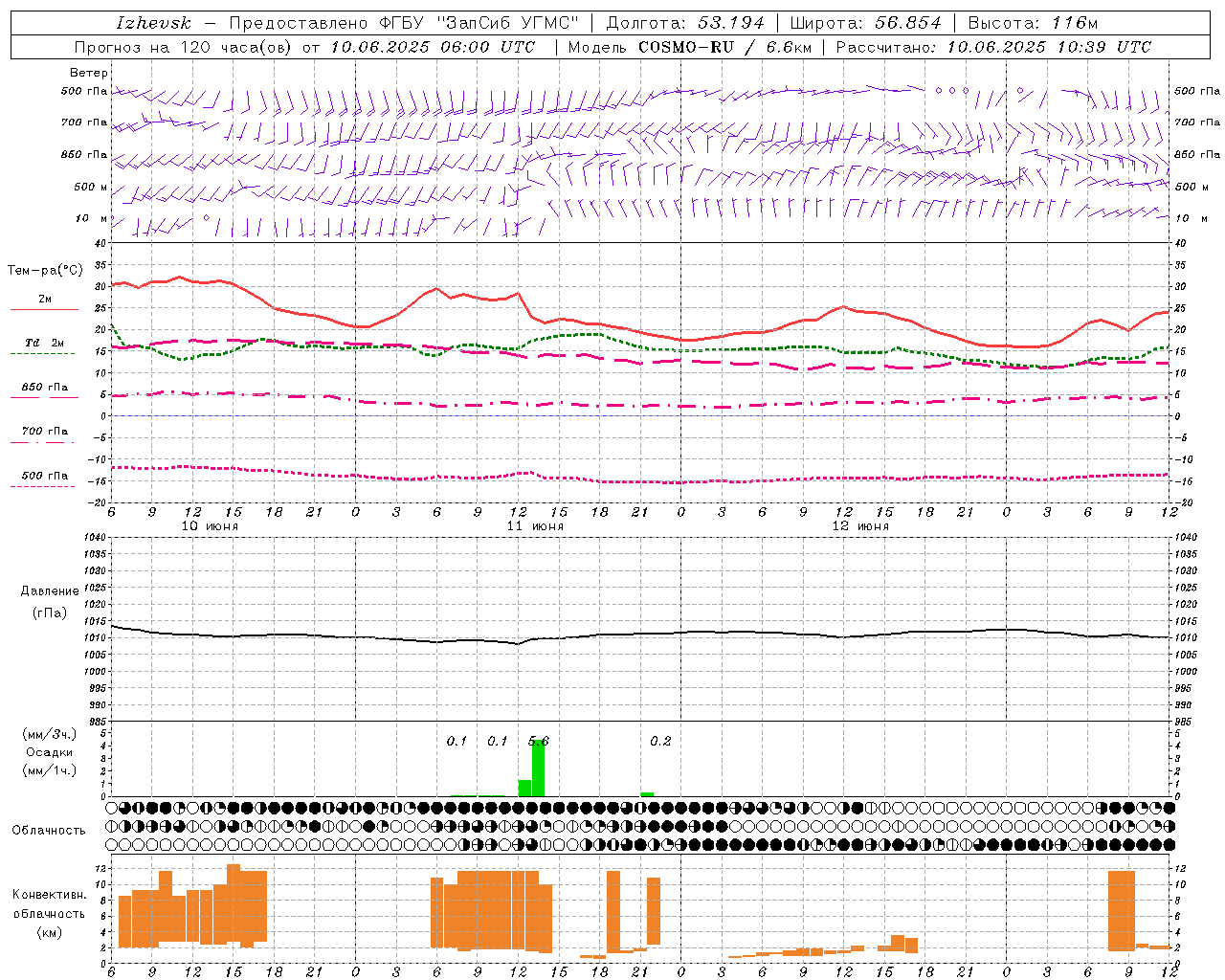Screen dimensions: 1225x980
Task: Click the station name "Izhevsk" in the header
Action: click(153, 23)
